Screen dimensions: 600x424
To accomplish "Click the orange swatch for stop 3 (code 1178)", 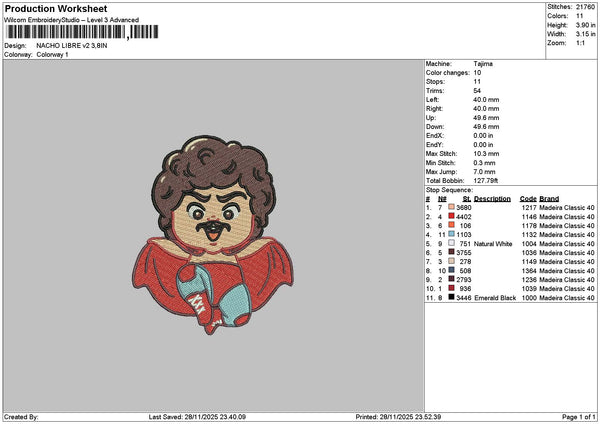I will [x=452, y=225].
